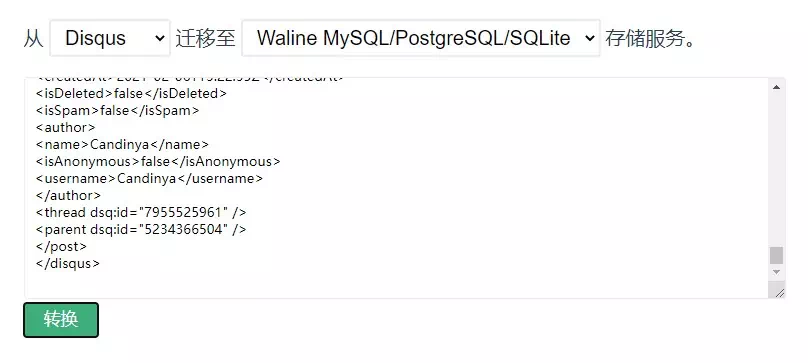Click the <name>Candinya</name> line

click(122, 144)
